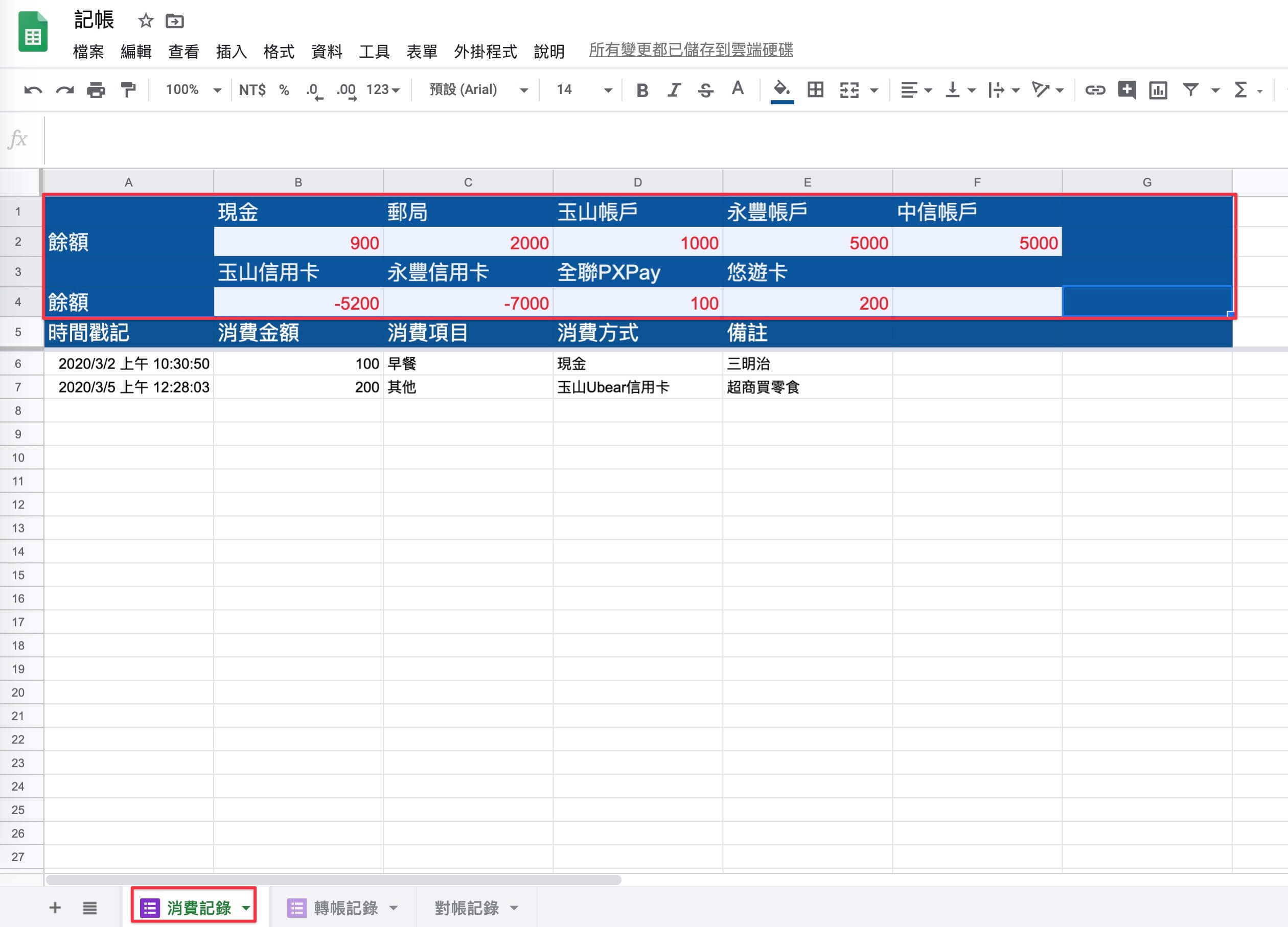
Task: Open the functions (Σ) menu
Action: click(x=1247, y=90)
